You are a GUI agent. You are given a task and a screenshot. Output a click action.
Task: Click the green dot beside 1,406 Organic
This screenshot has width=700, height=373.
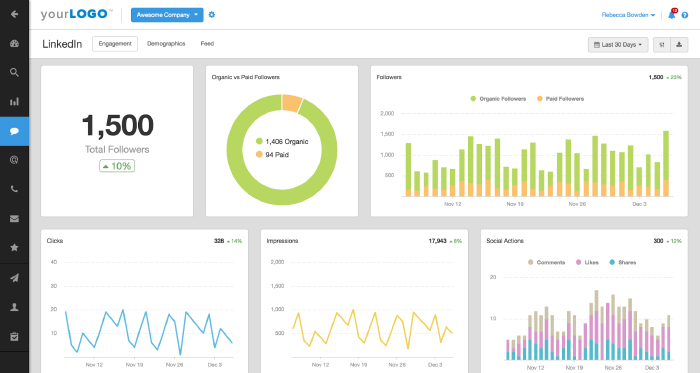[259, 141]
